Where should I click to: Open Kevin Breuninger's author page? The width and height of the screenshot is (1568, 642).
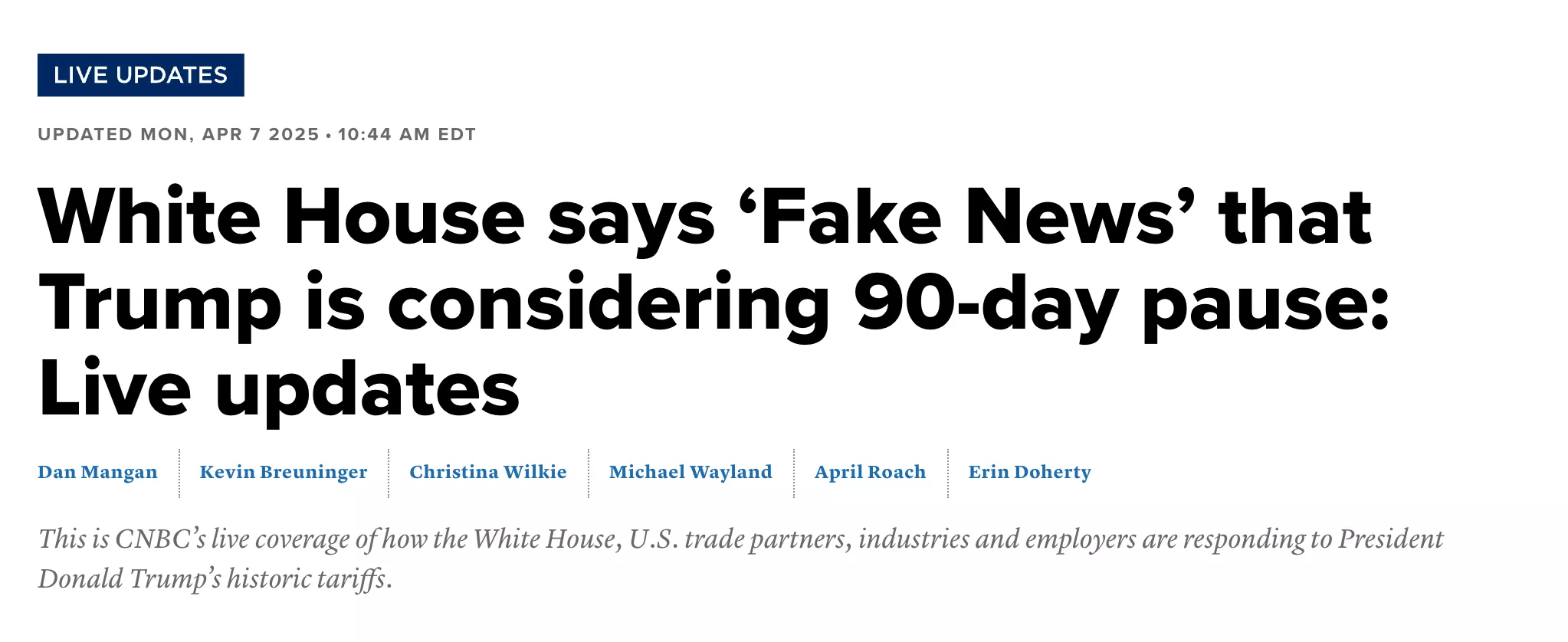tap(284, 472)
